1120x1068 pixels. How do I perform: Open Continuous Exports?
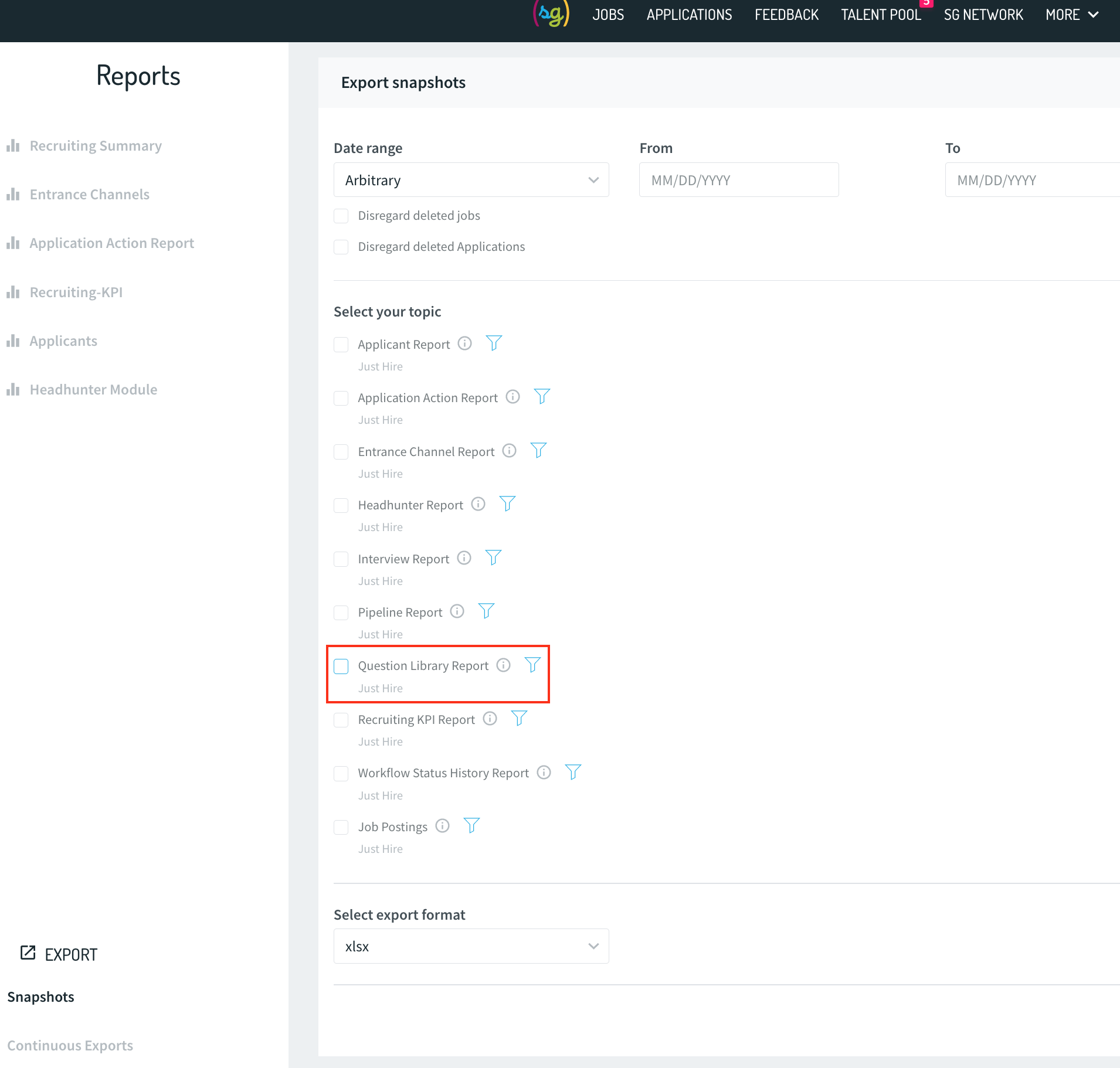(70, 1045)
